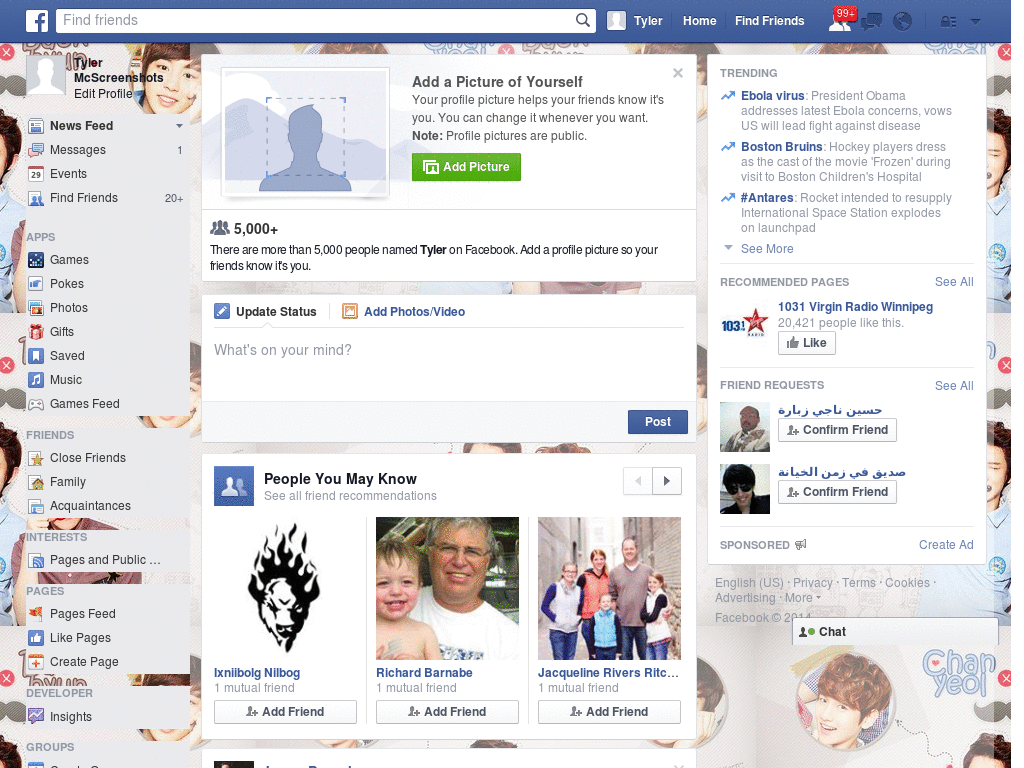
Task: Open Games app icon in sidebar
Action: pyautogui.click(x=36, y=260)
